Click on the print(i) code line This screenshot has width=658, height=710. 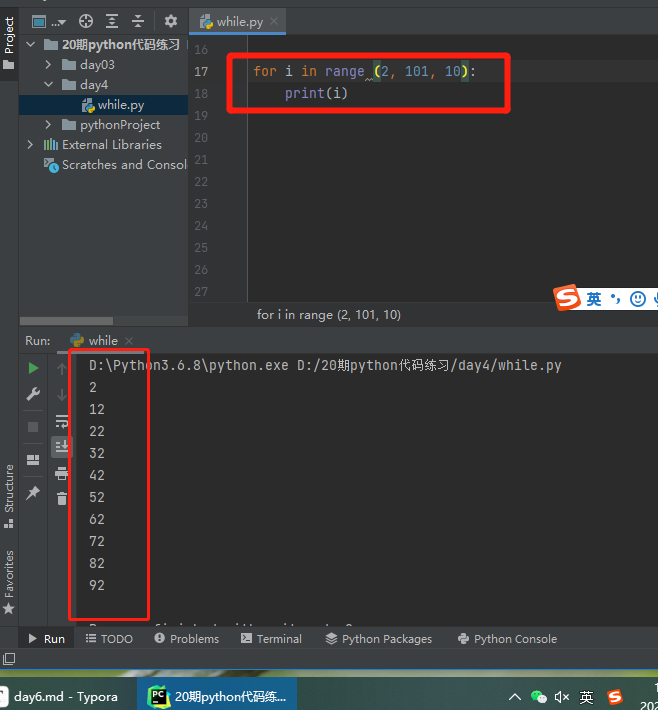[316, 93]
